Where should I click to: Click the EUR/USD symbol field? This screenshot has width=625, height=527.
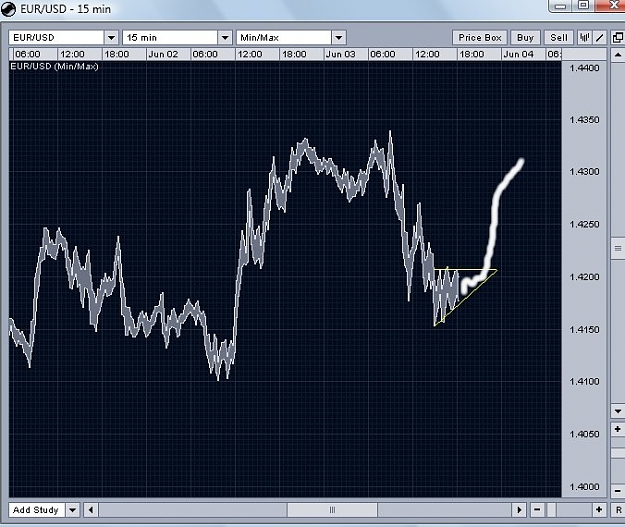(x=57, y=38)
